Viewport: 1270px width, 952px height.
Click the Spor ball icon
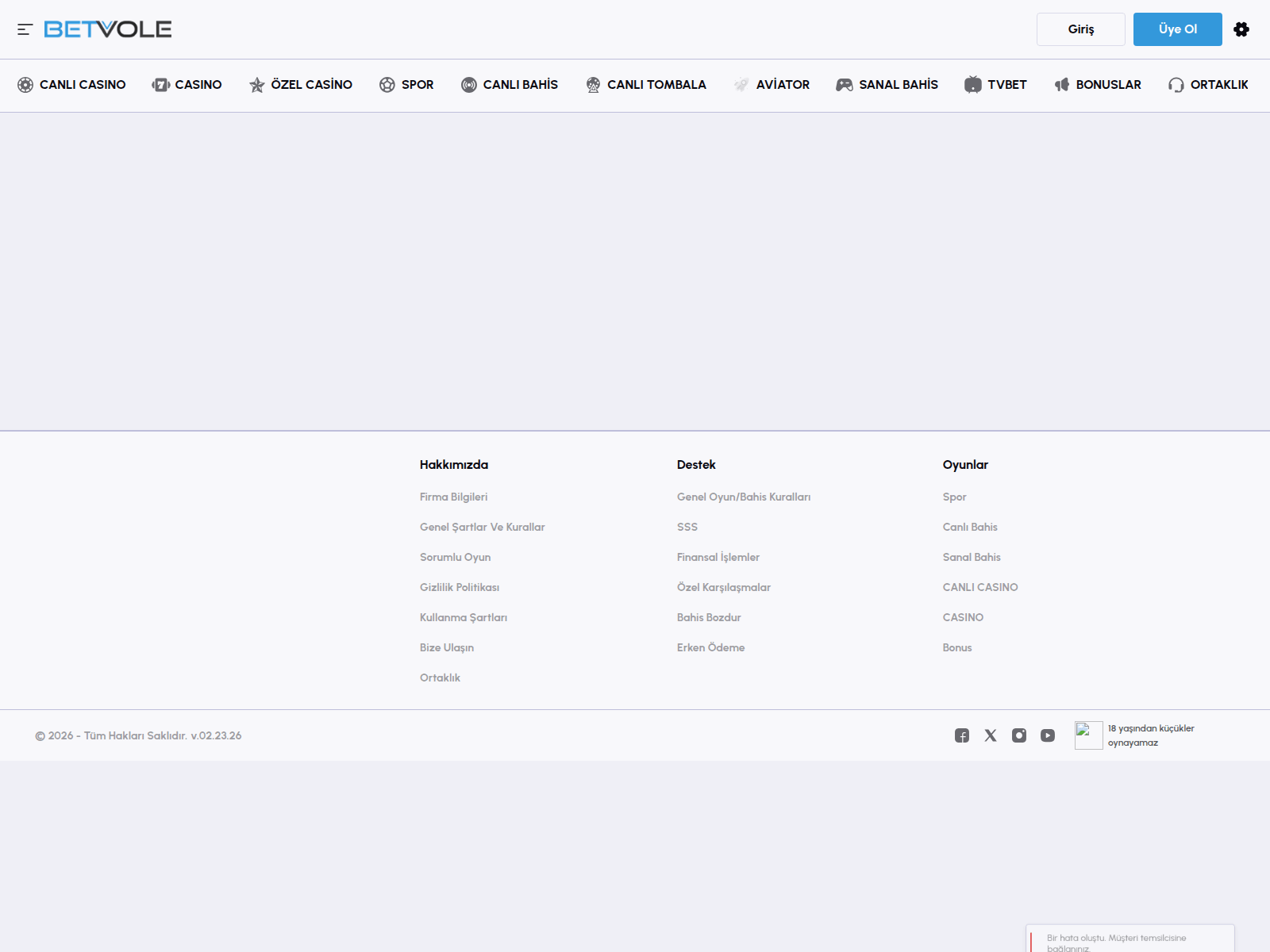[387, 84]
